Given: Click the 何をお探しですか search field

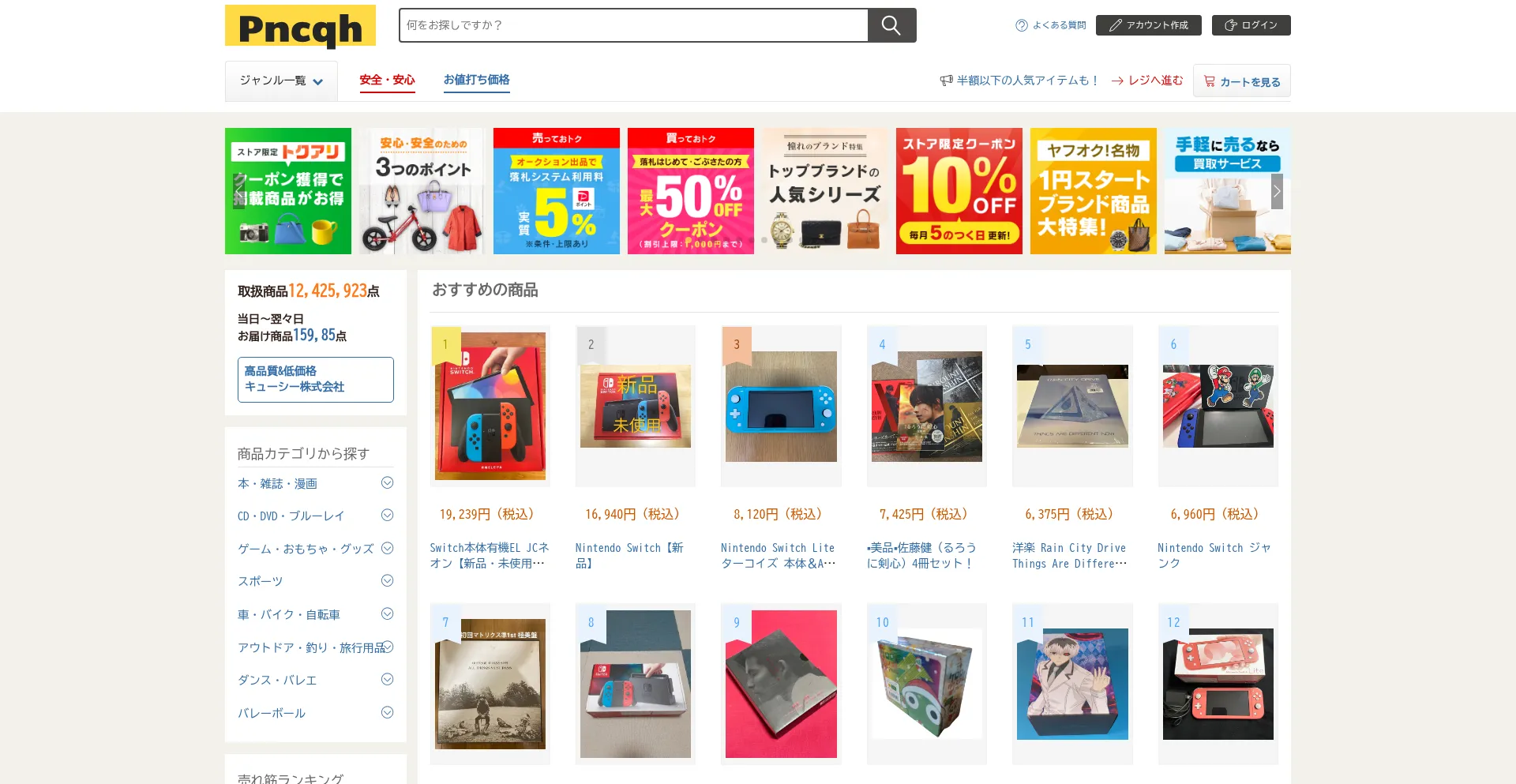Looking at the screenshot, I should coord(633,25).
